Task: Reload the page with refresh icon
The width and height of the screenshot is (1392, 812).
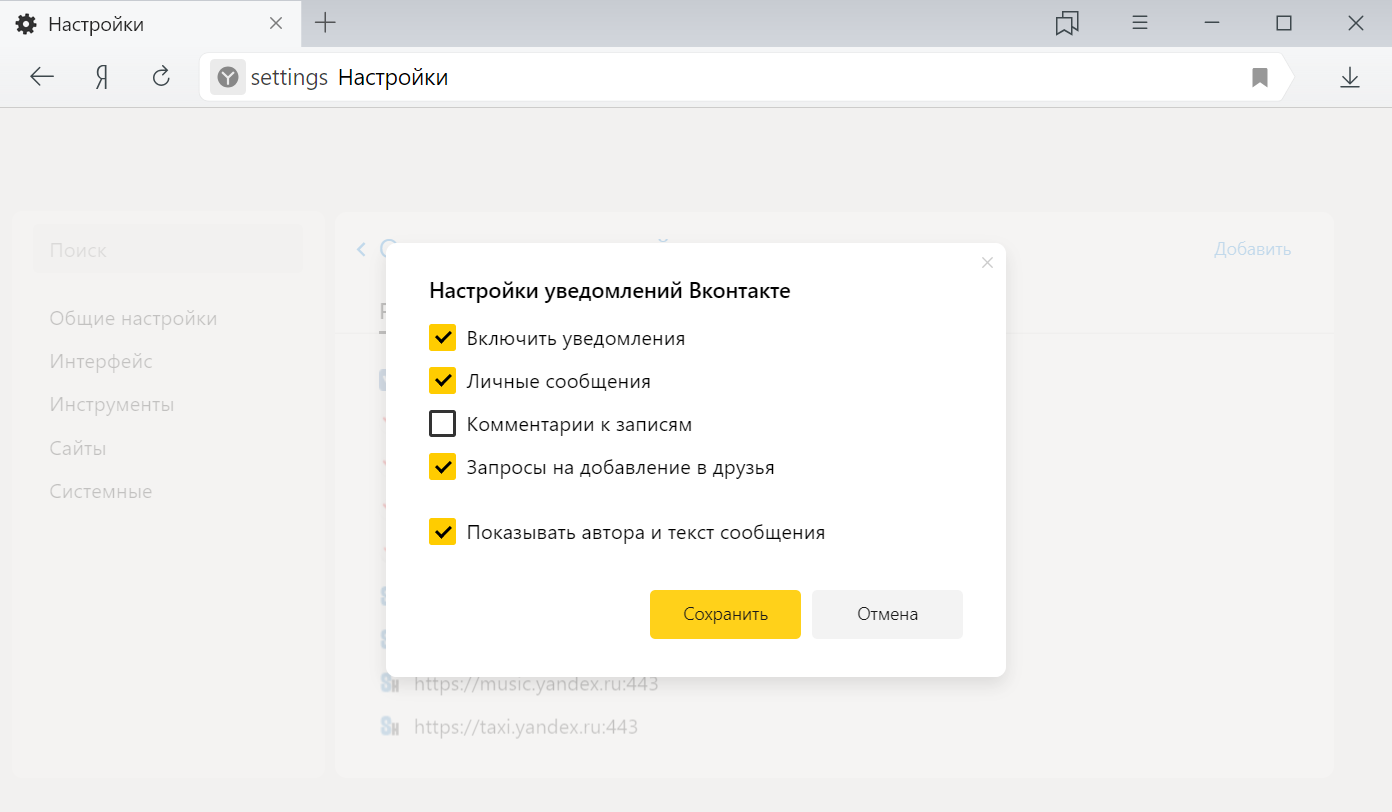Action: 161,77
